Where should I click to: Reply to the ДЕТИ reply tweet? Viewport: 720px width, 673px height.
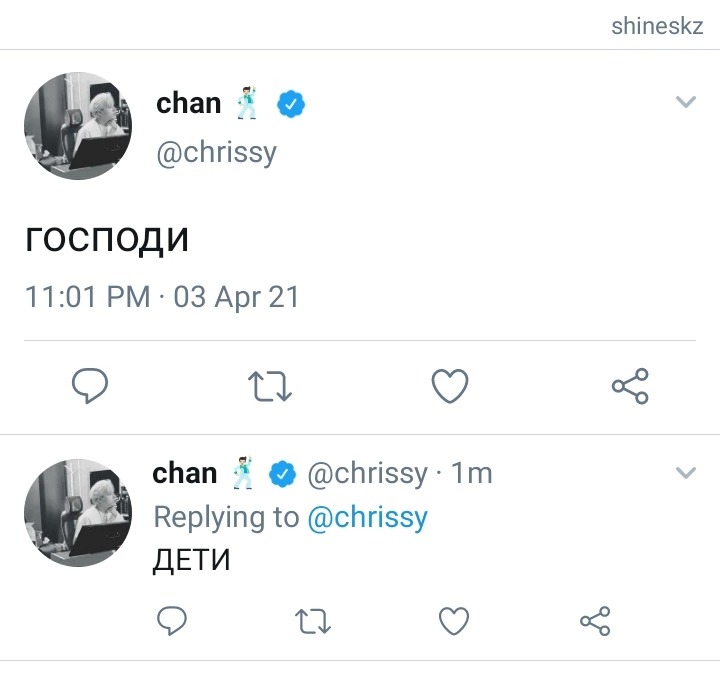172,621
